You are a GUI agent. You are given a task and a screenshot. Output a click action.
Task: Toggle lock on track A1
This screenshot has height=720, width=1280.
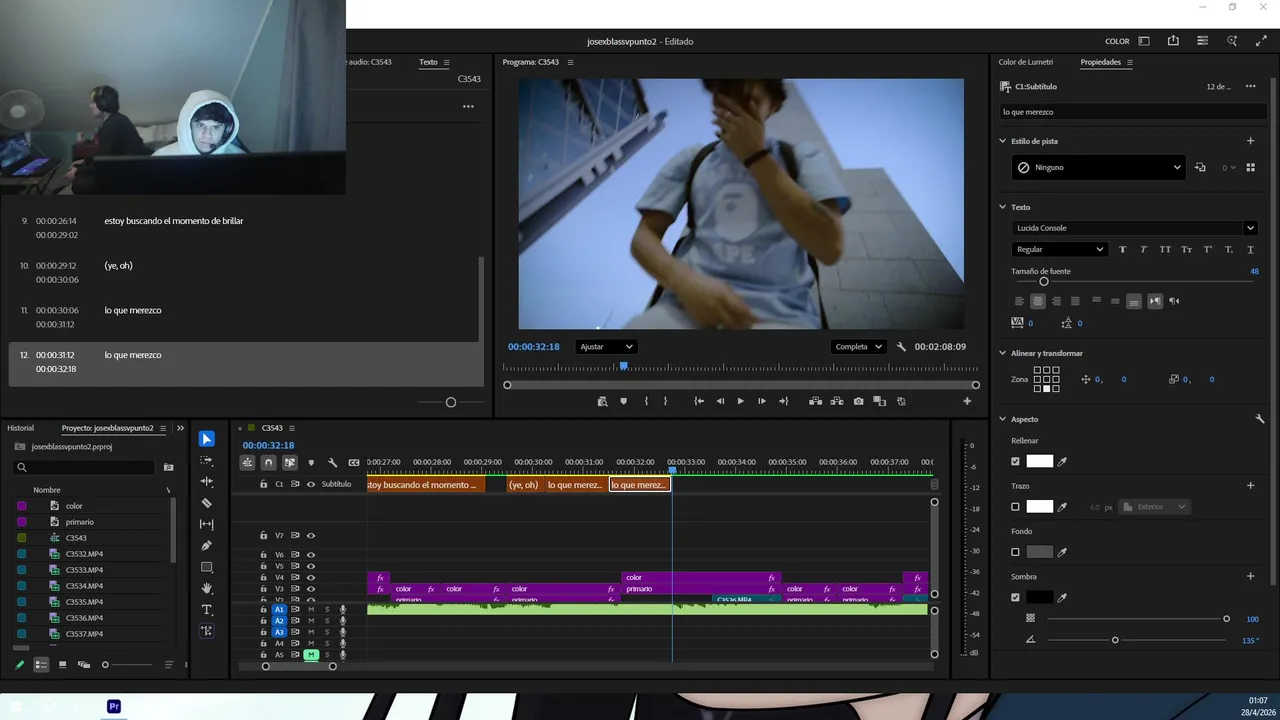pyautogui.click(x=264, y=609)
